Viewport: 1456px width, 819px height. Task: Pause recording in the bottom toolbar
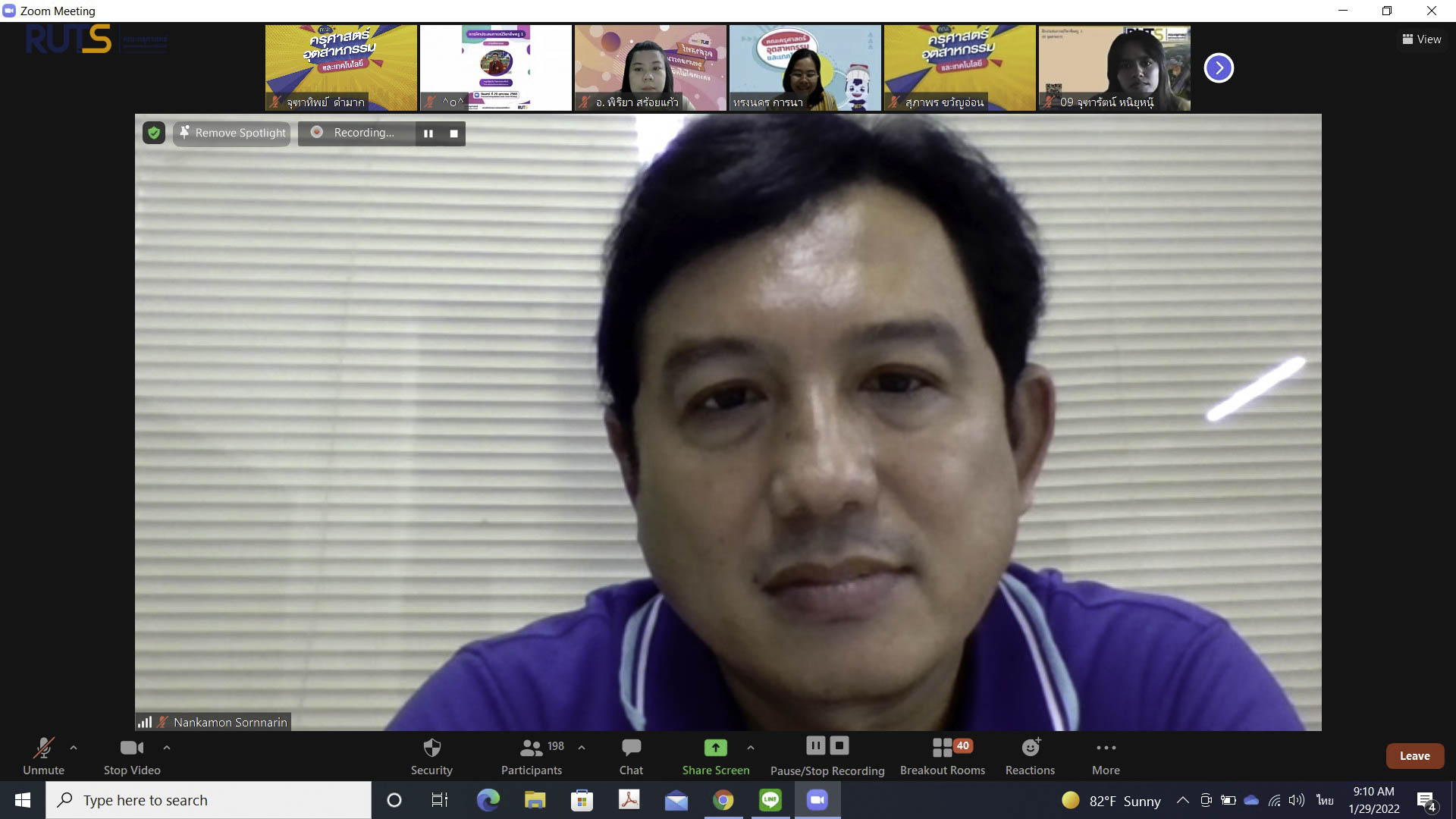pyautogui.click(x=815, y=745)
